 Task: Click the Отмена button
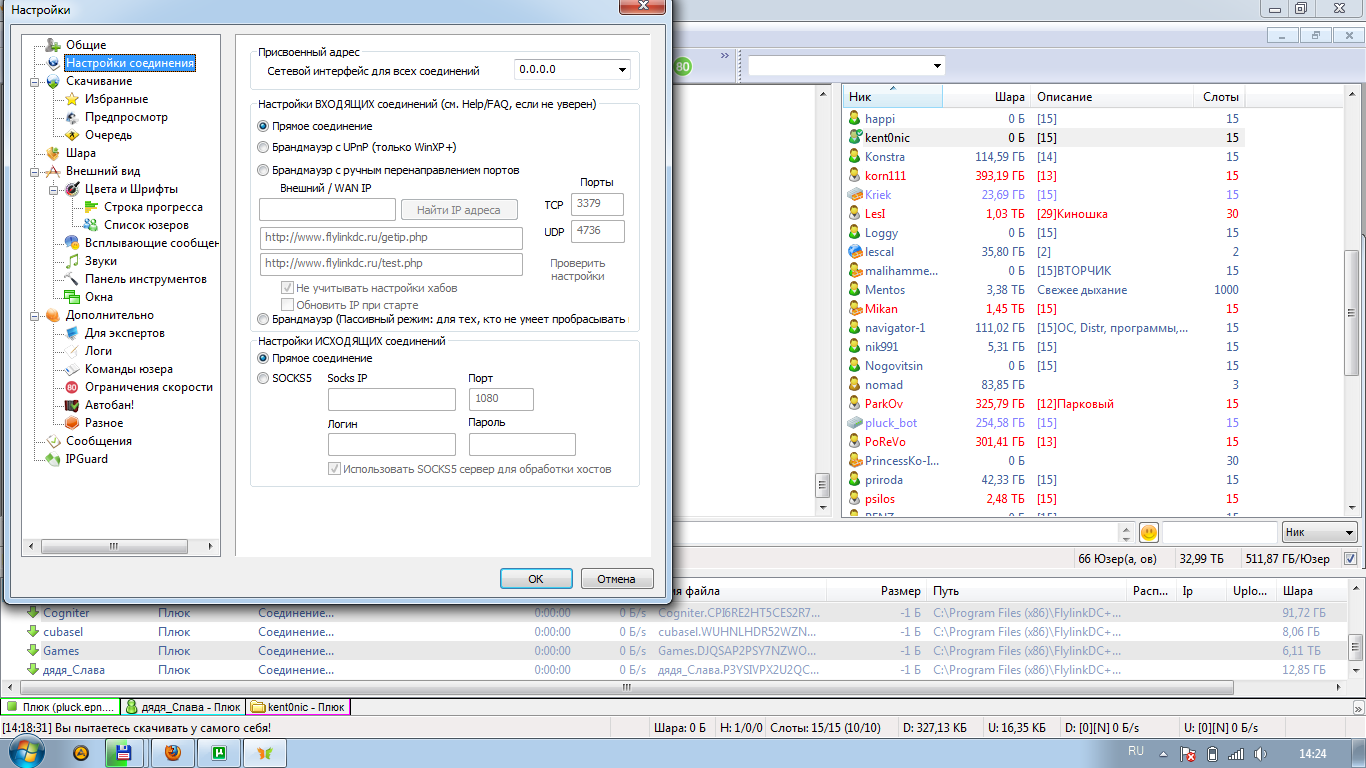click(x=617, y=579)
